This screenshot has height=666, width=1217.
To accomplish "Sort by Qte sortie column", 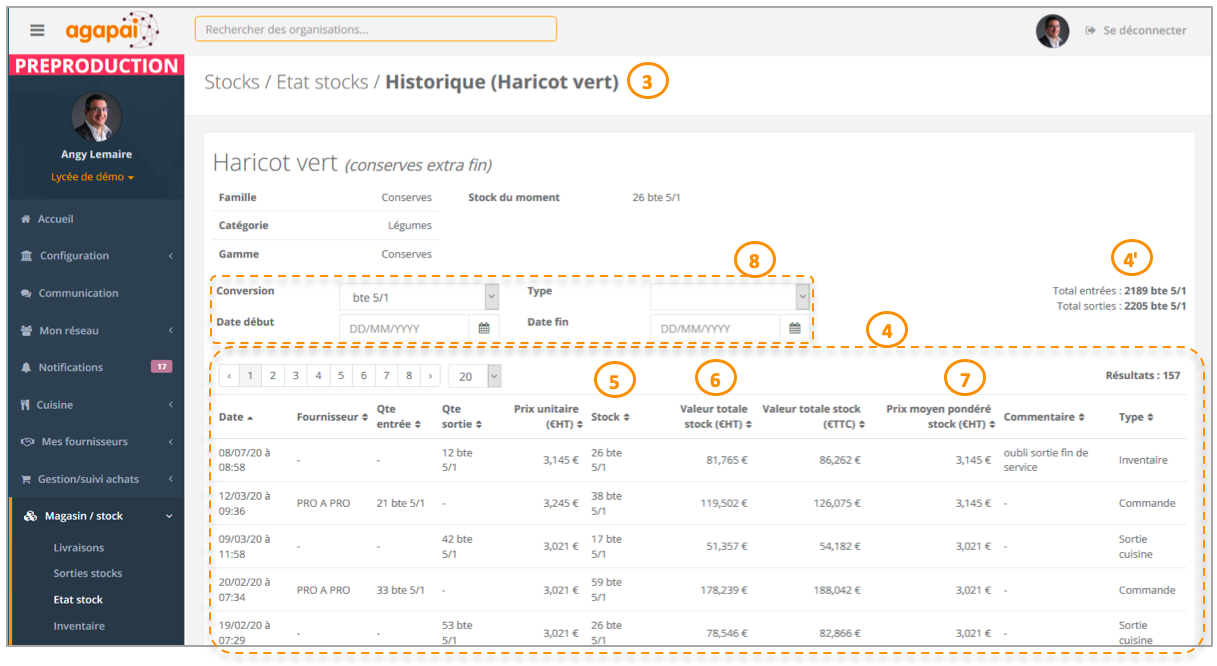I will tap(460, 416).
